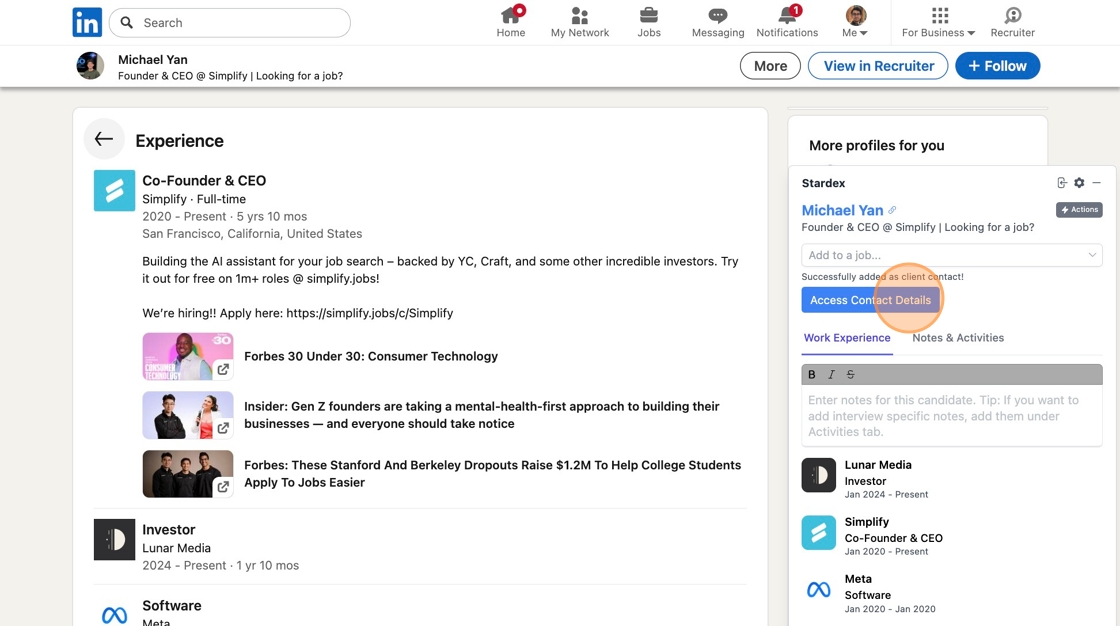This screenshot has width=1120, height=626.
Task: Click the Access Contact Details button
Action: 870,300
